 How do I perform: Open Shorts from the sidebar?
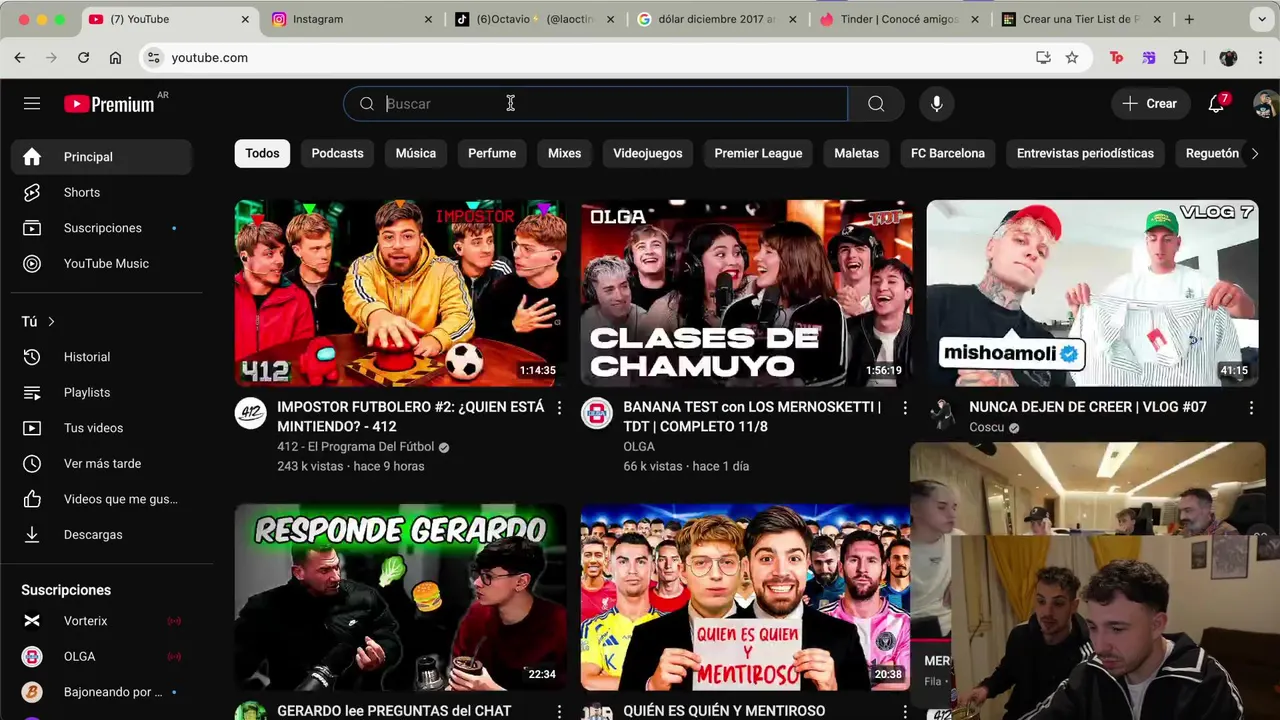pos(101,192)
